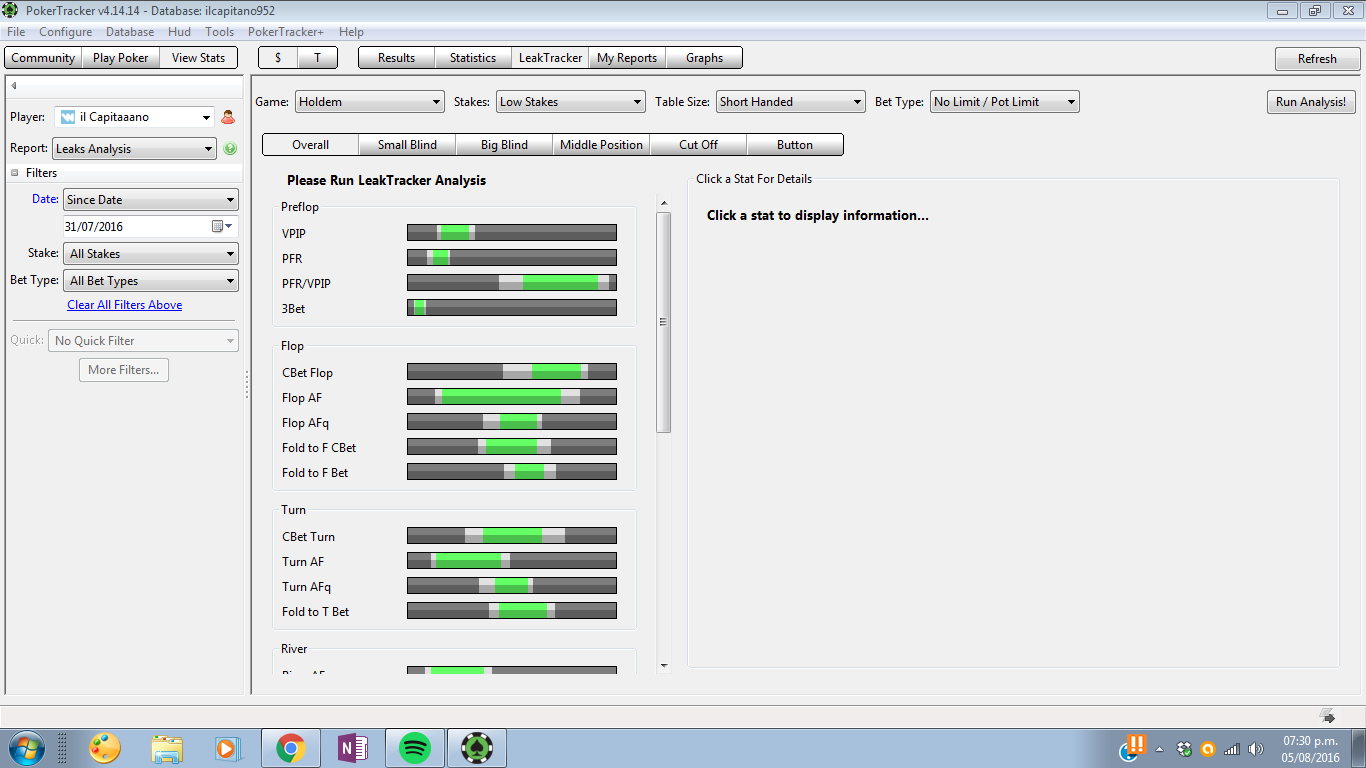Open Spotify from the taskbar
Viewport: 1366px width, 768px height.
[415, 748]
